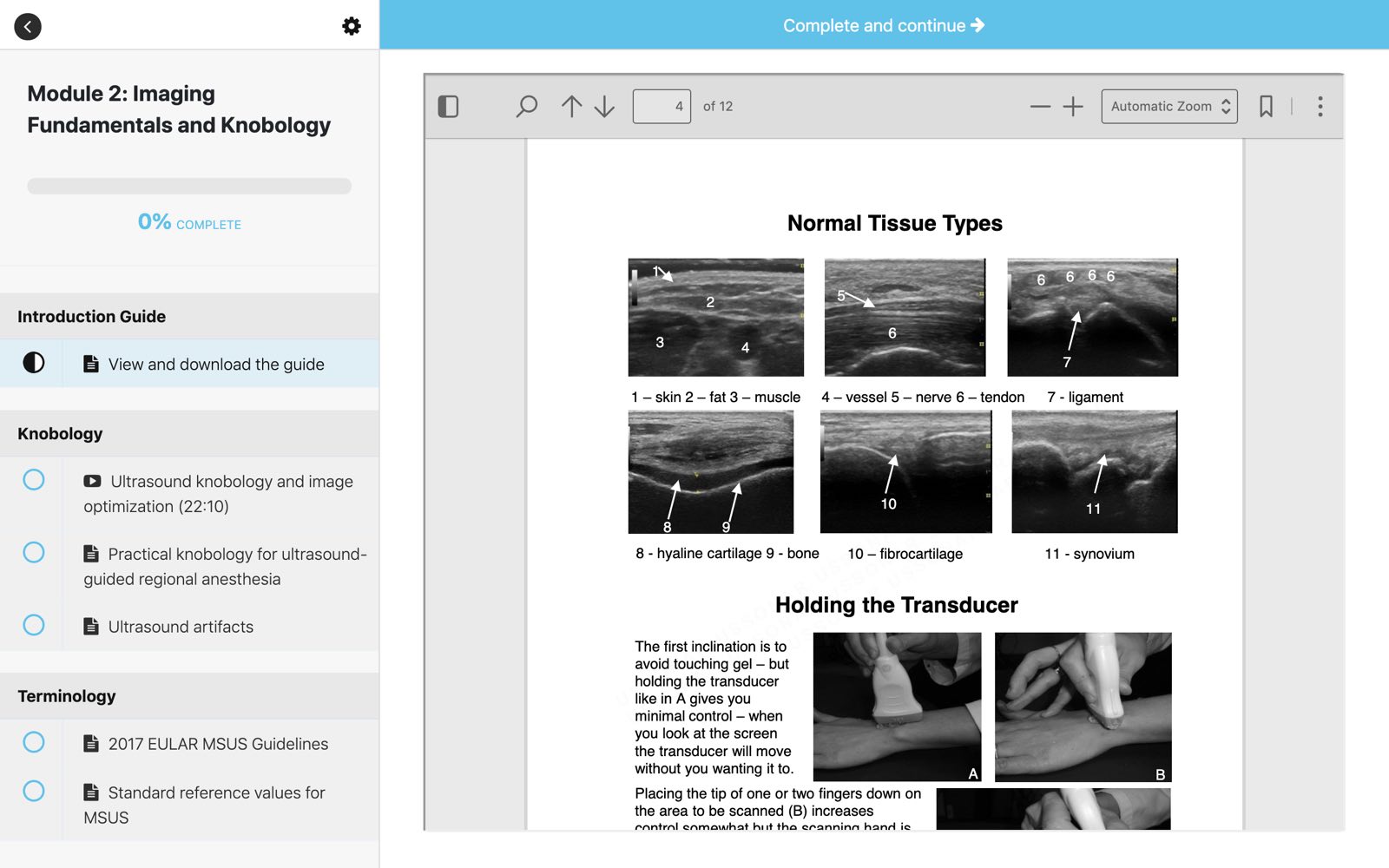The width and height of the screenshot is (1389, 868).
Task: Toggle completion circle for Ultrasound artifacts
Action: tap(34, 625)
